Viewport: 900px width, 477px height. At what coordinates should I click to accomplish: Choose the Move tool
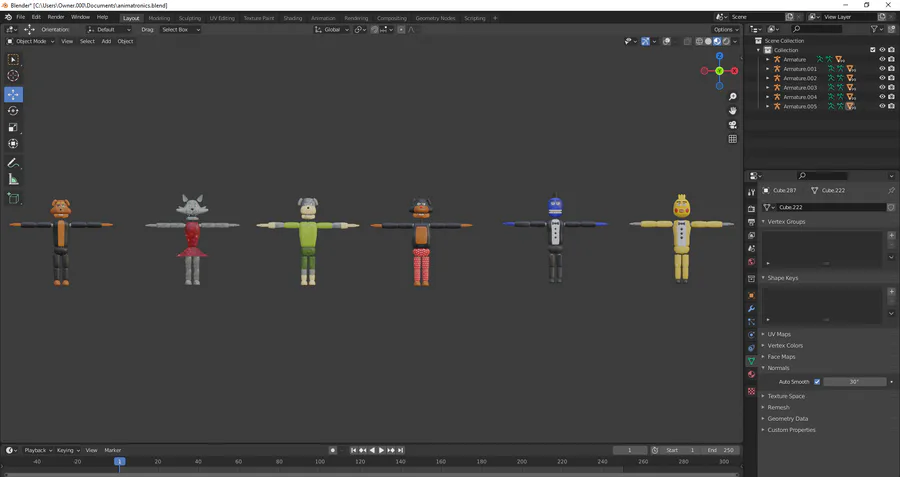pyautogui.click(x=13, y=94)
